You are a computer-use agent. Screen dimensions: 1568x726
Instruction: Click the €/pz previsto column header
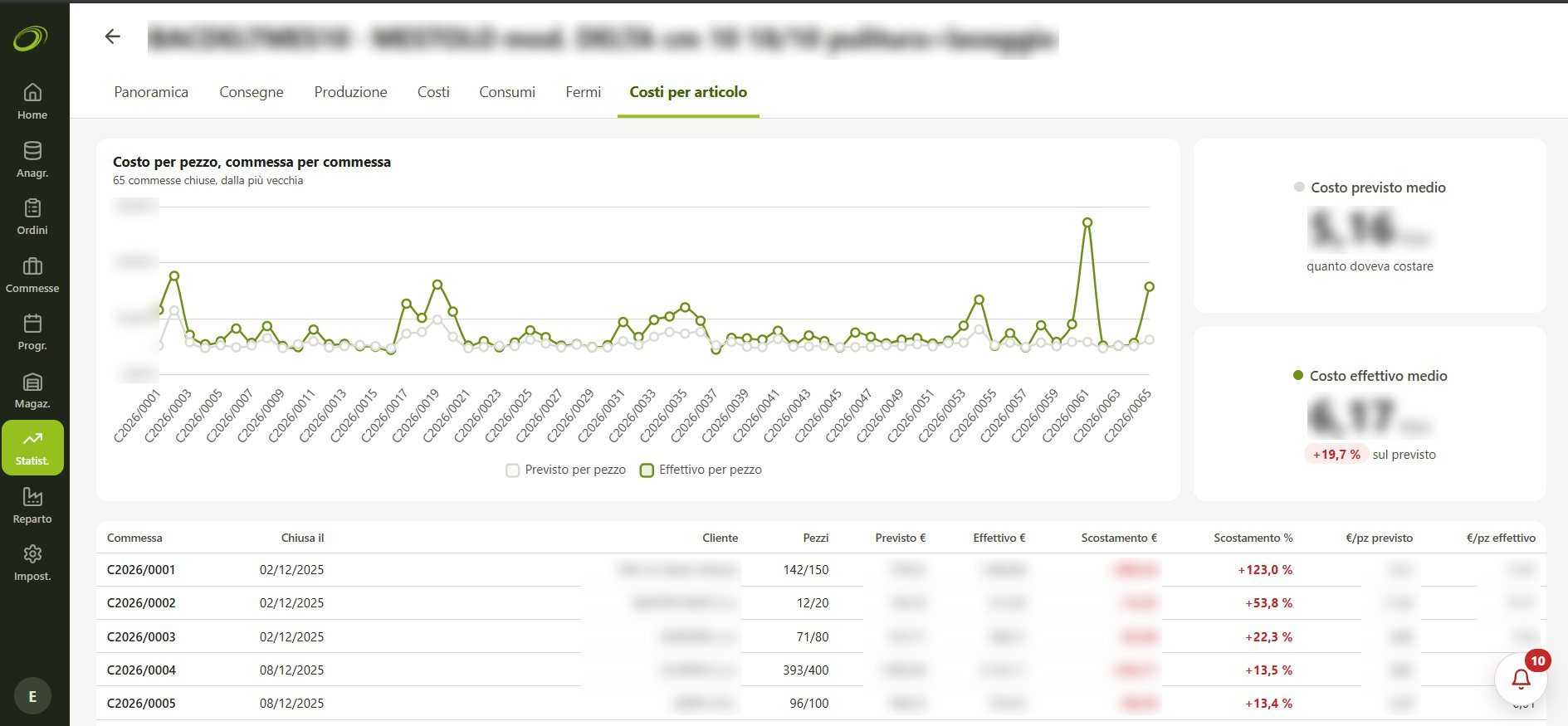coord(1379,538)
